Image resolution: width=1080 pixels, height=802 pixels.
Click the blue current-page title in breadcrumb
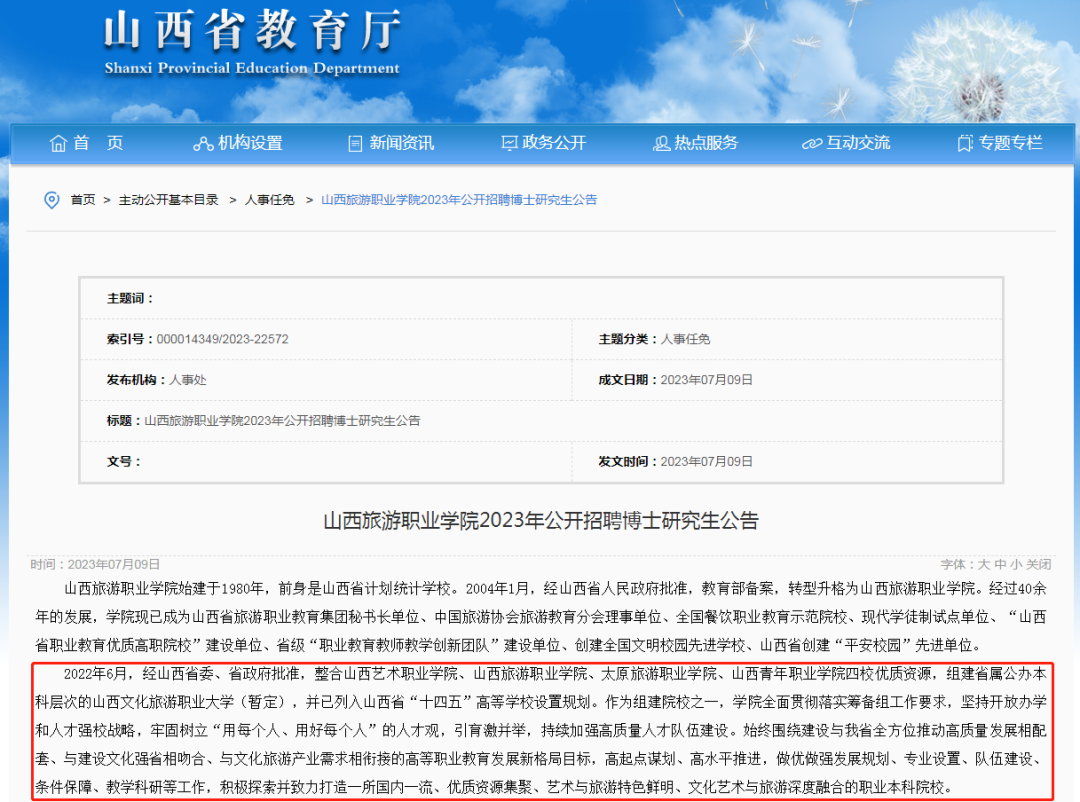pyautogui.click(x=459, y=200)
